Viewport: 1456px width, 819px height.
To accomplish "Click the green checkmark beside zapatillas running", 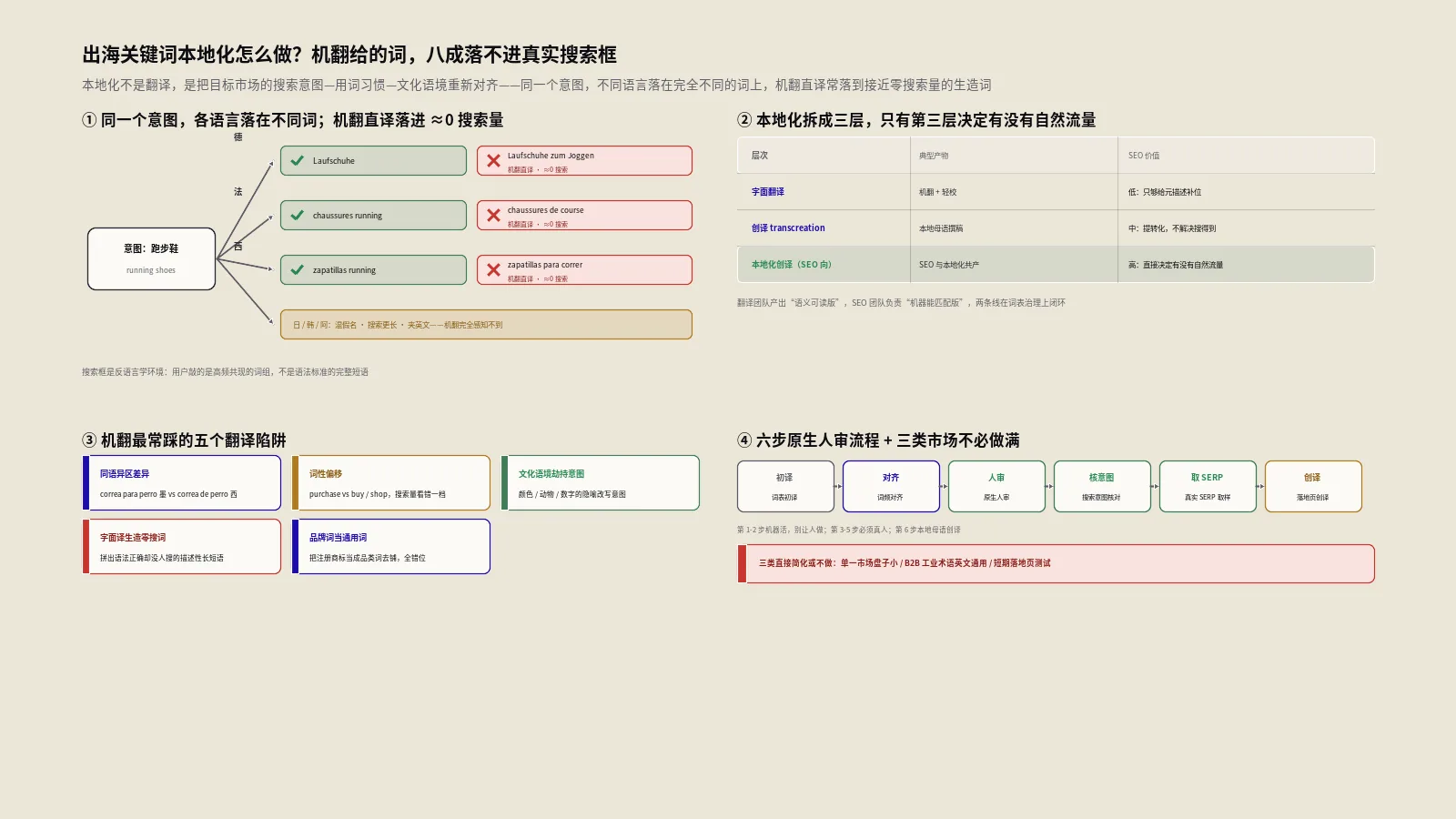I will (x=297, y=270).
